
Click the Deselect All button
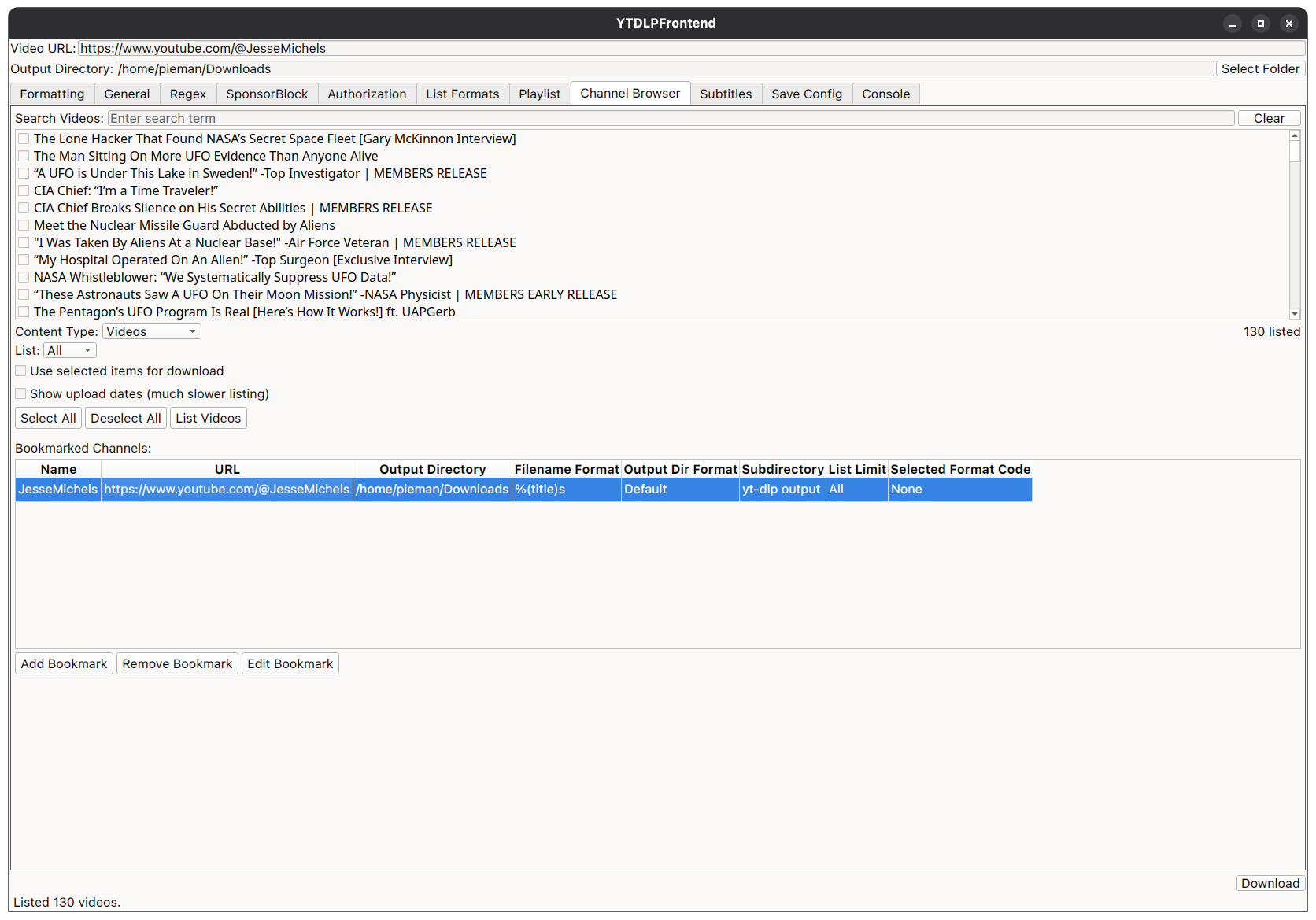coord(126,418)
